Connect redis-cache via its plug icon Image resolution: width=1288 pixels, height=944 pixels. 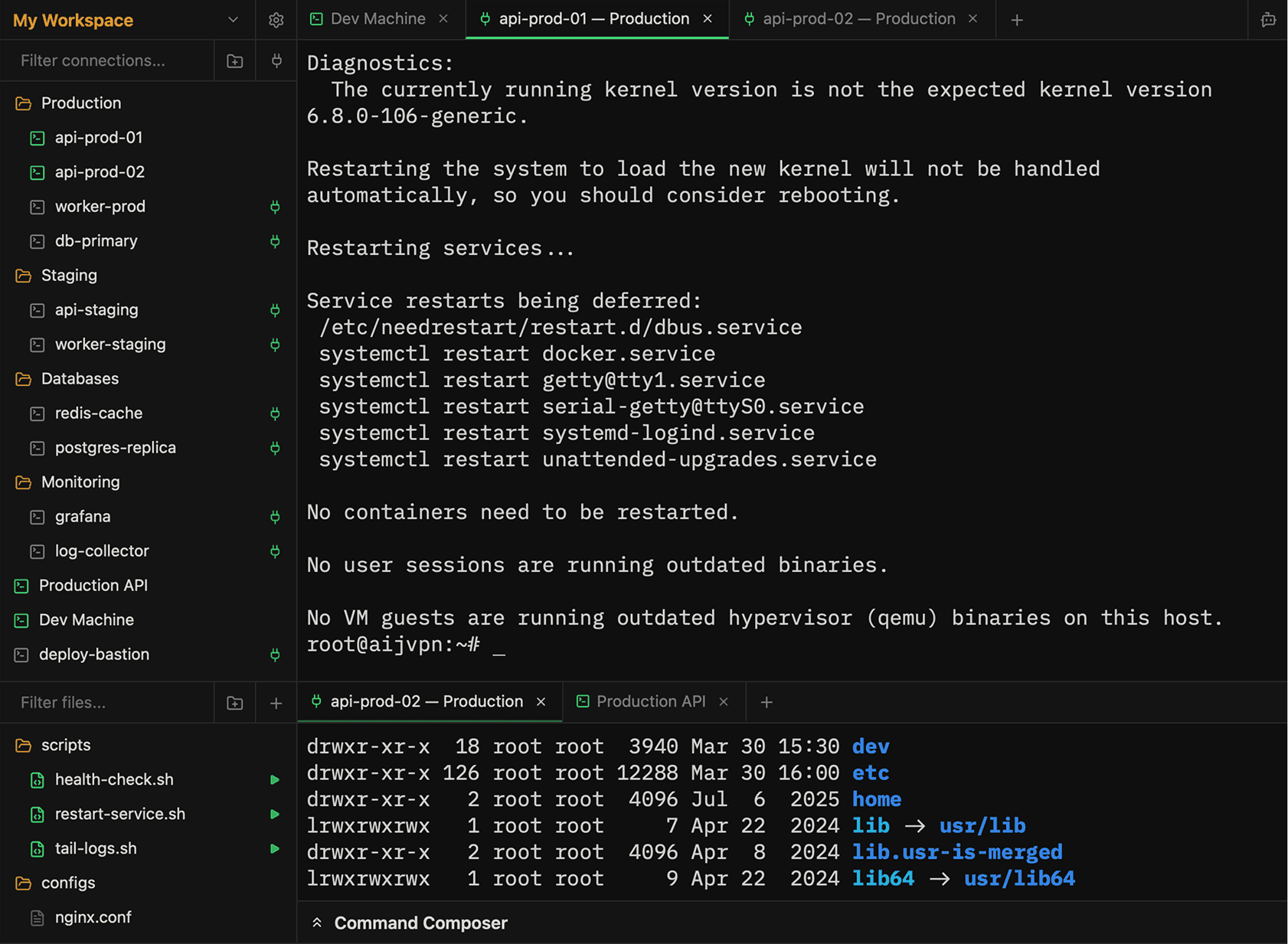coord(275,413)
